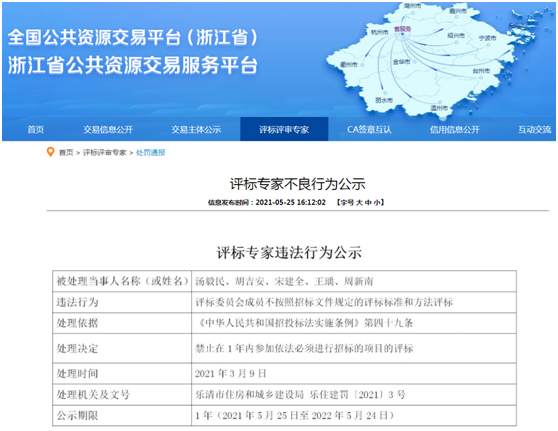Screen dimensions: 558x431
Task: Click the cell 乐清市住房和城乡建设局 乐住建罚〔2021〕3号
Action: pyautogui.click(x=354, y=394)
